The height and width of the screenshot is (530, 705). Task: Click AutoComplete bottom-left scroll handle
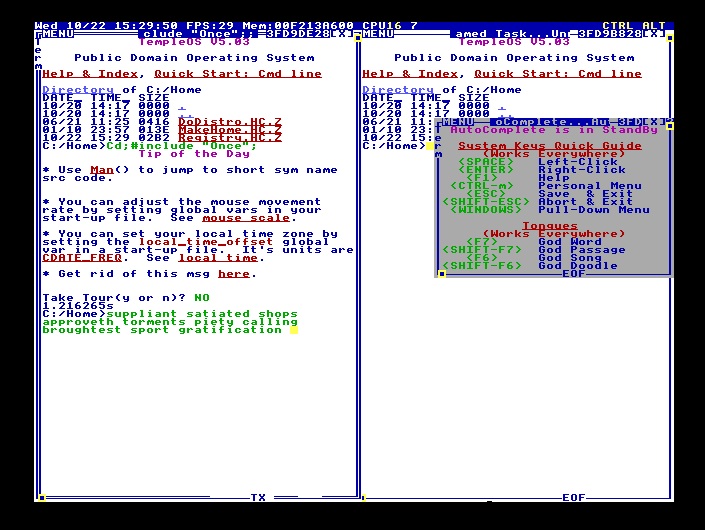pyautogui.click(x=442, y=274)
